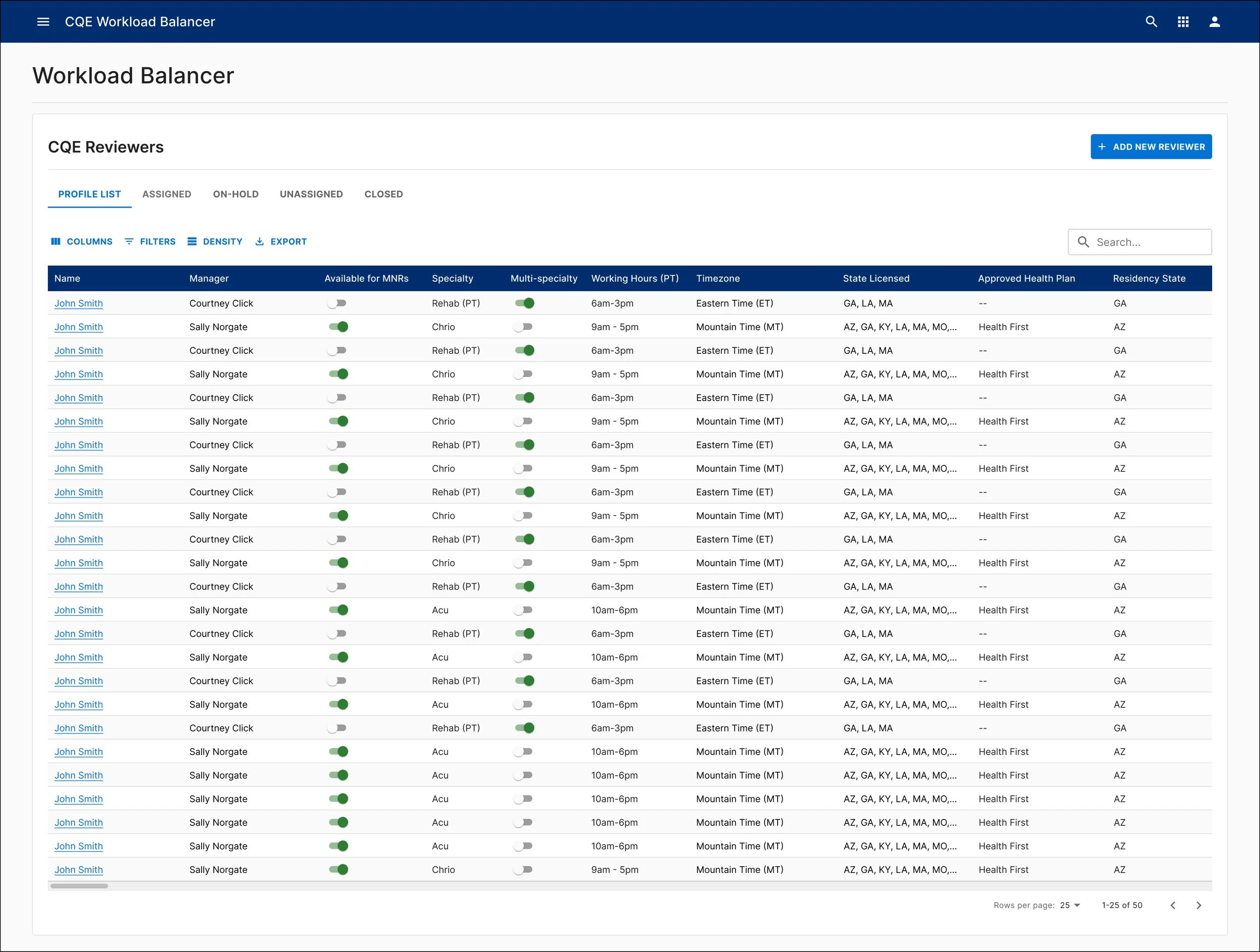Image resolution: width=1260 pixels, height=952 pixels.
Task: Open the hamburger navigation menu
Action: (x=43, y=22)
